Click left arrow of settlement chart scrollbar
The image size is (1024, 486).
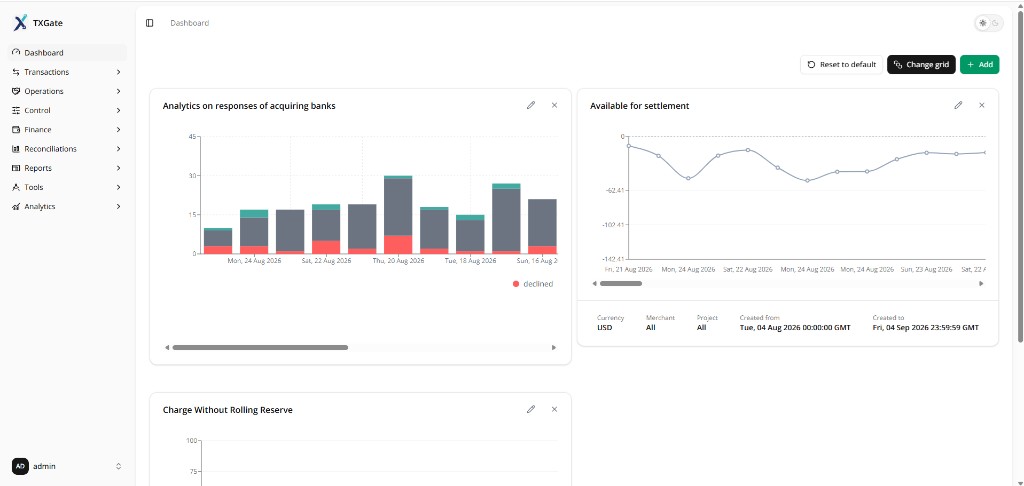pyautogui.click(x=594, y=284)
